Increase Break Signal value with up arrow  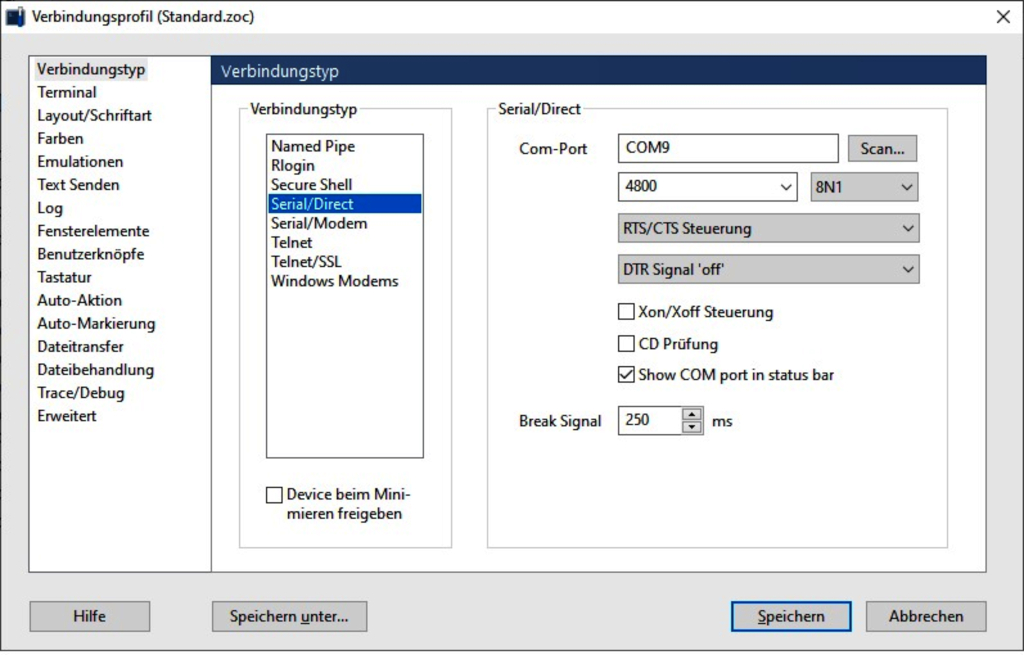point(691,413)
